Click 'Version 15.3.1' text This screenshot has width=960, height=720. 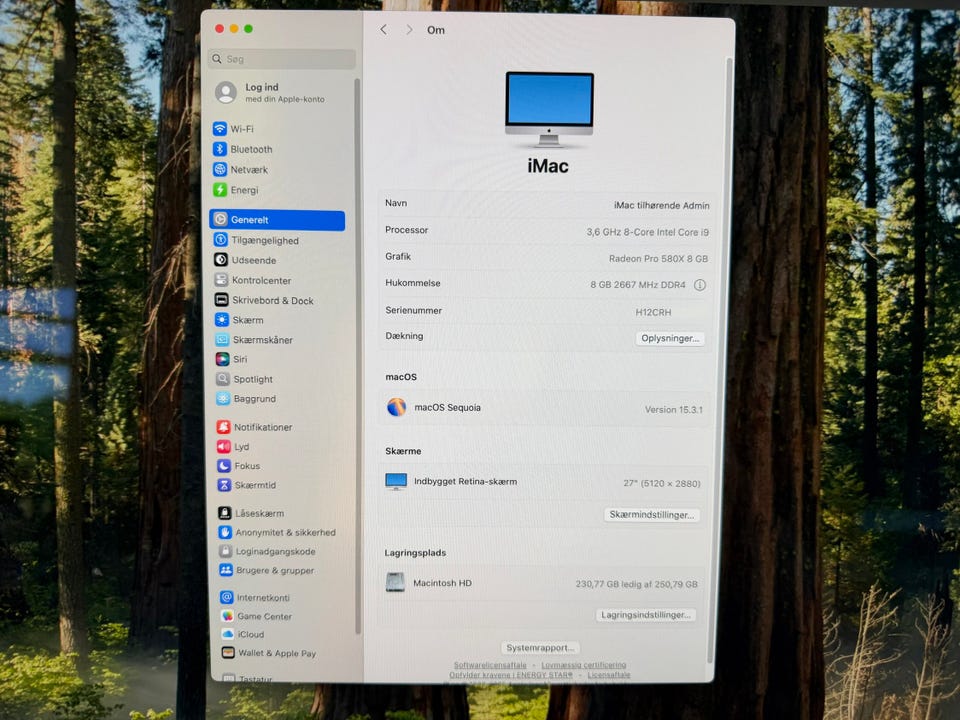tap(673, 410)
